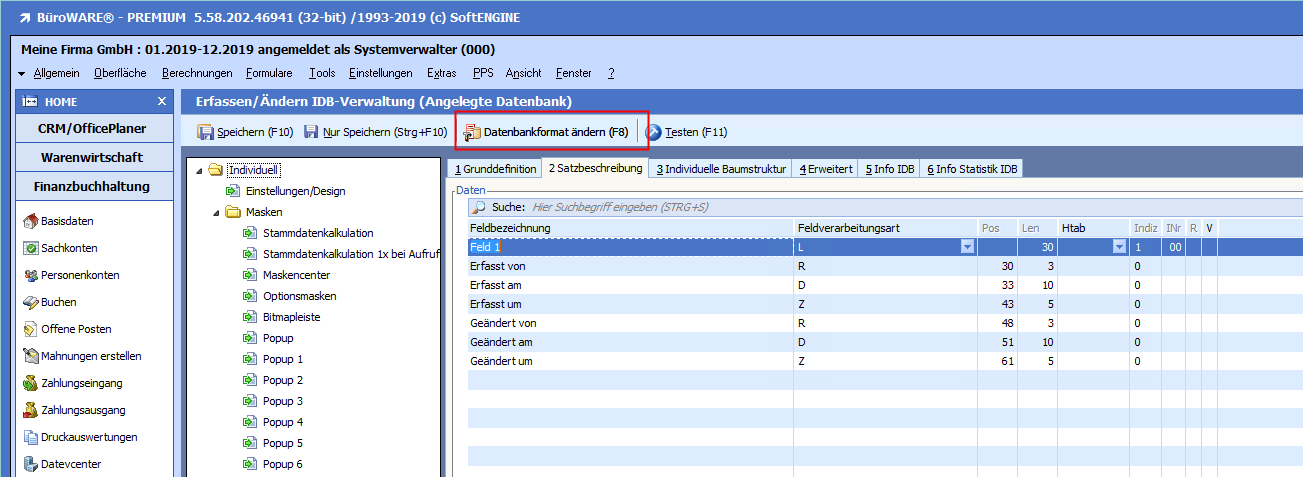Close the HOME sidebar panel

coord(162,101)
